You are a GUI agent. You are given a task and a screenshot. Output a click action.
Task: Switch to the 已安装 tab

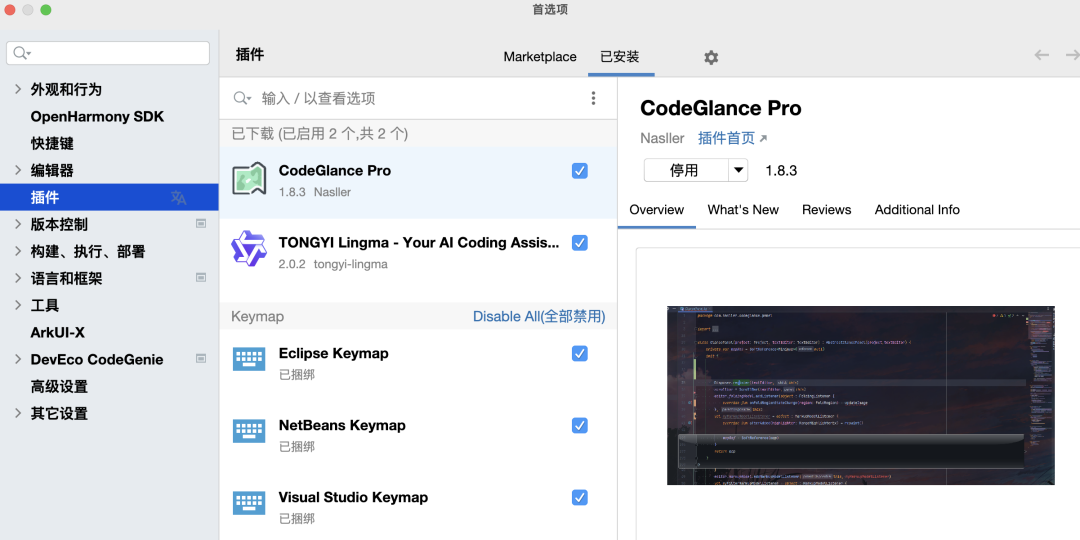[x=620, y=57]
